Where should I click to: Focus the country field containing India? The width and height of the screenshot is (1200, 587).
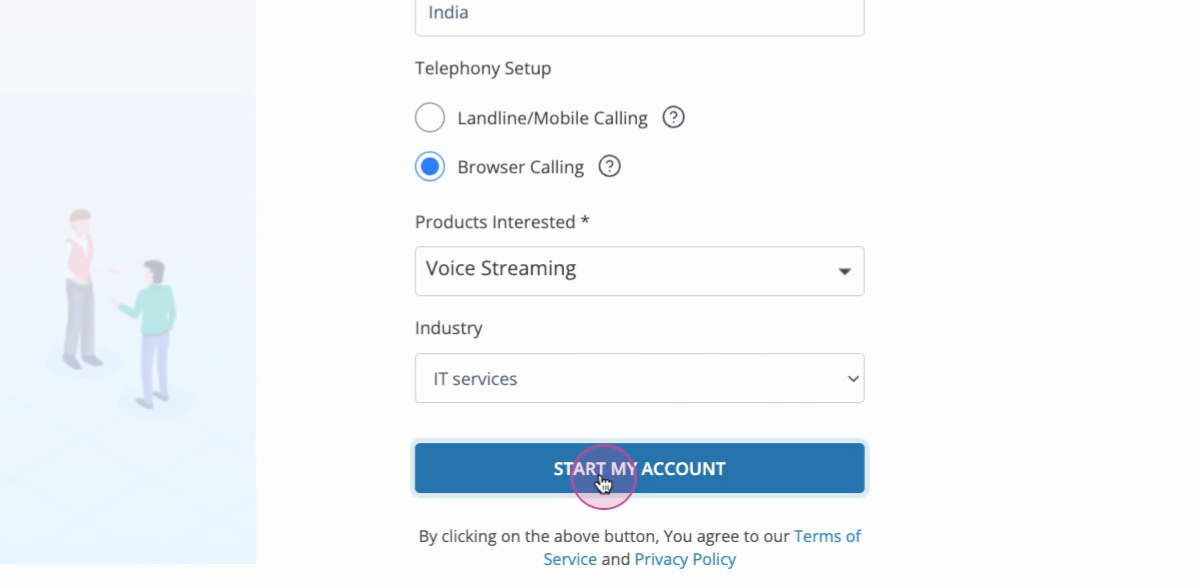pos(639,15)
